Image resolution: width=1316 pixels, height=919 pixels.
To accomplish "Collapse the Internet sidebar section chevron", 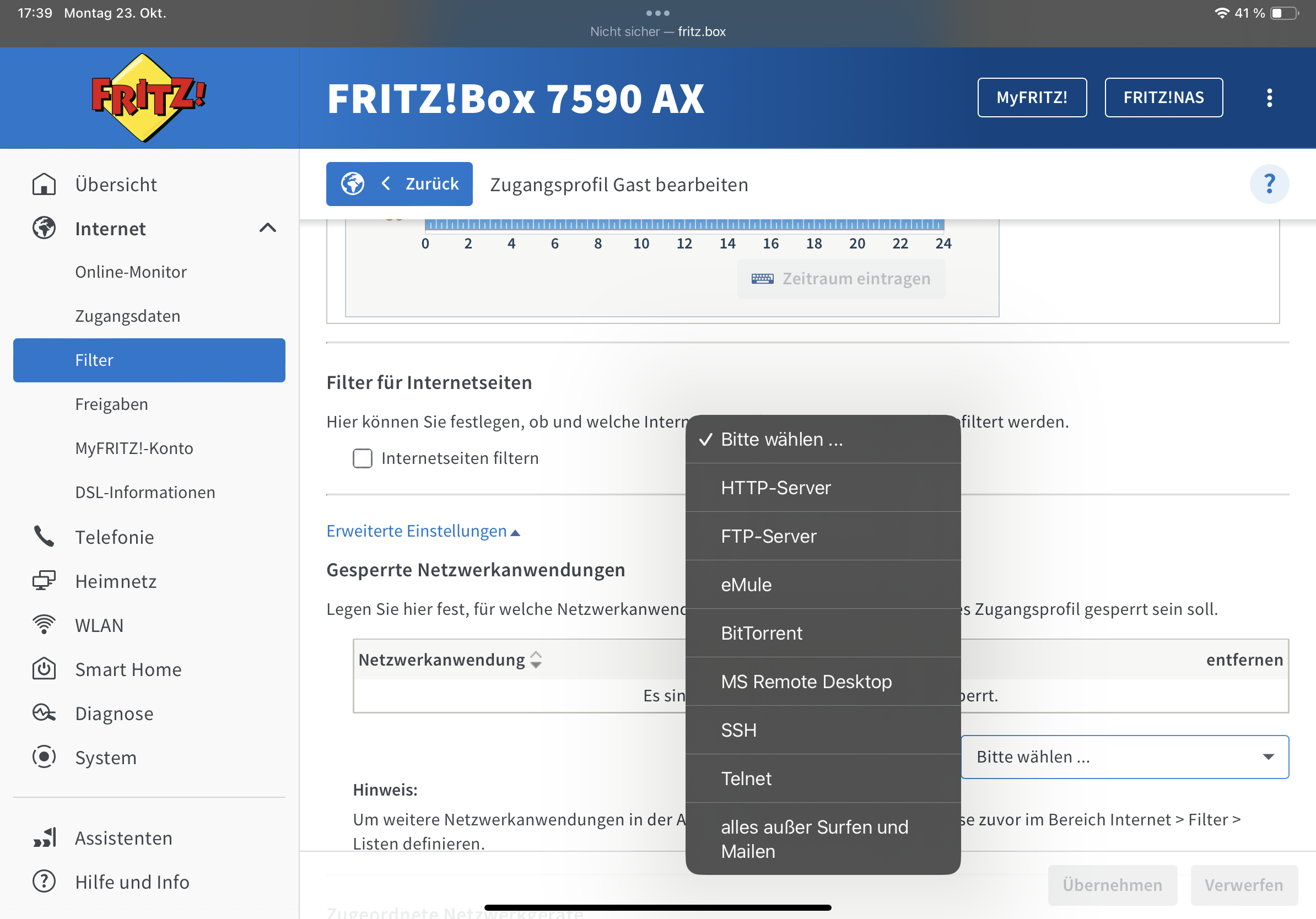I will (x=268, y=229).
